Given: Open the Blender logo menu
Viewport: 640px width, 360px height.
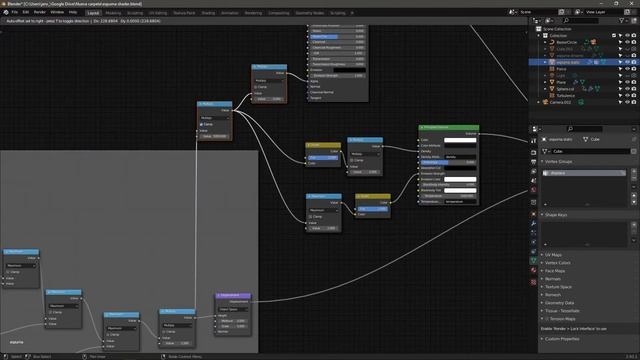Looking at the screenshot, I should pyautogui.click(x=6, y=12).
